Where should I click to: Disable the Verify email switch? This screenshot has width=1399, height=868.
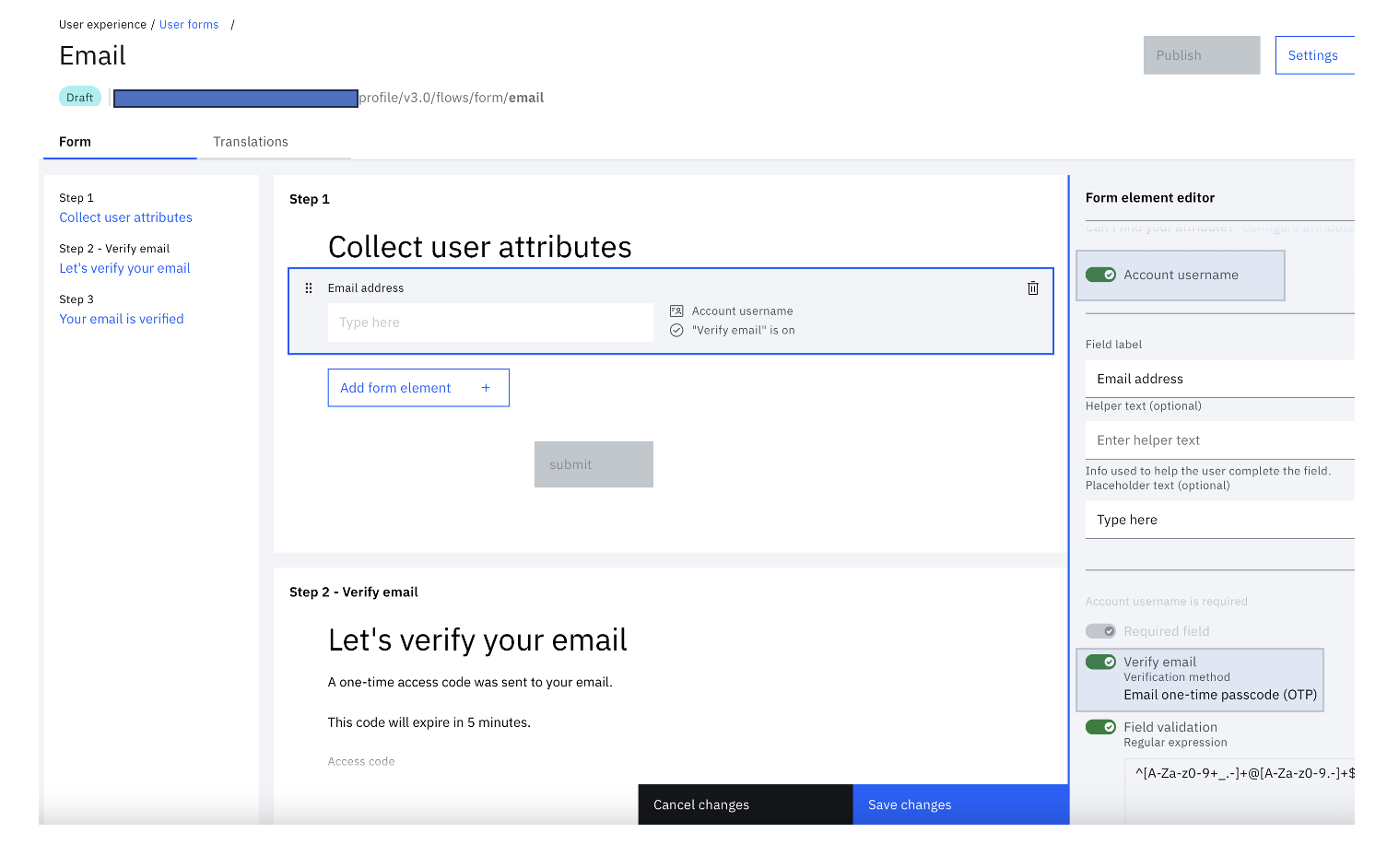tap(1100, 662)
